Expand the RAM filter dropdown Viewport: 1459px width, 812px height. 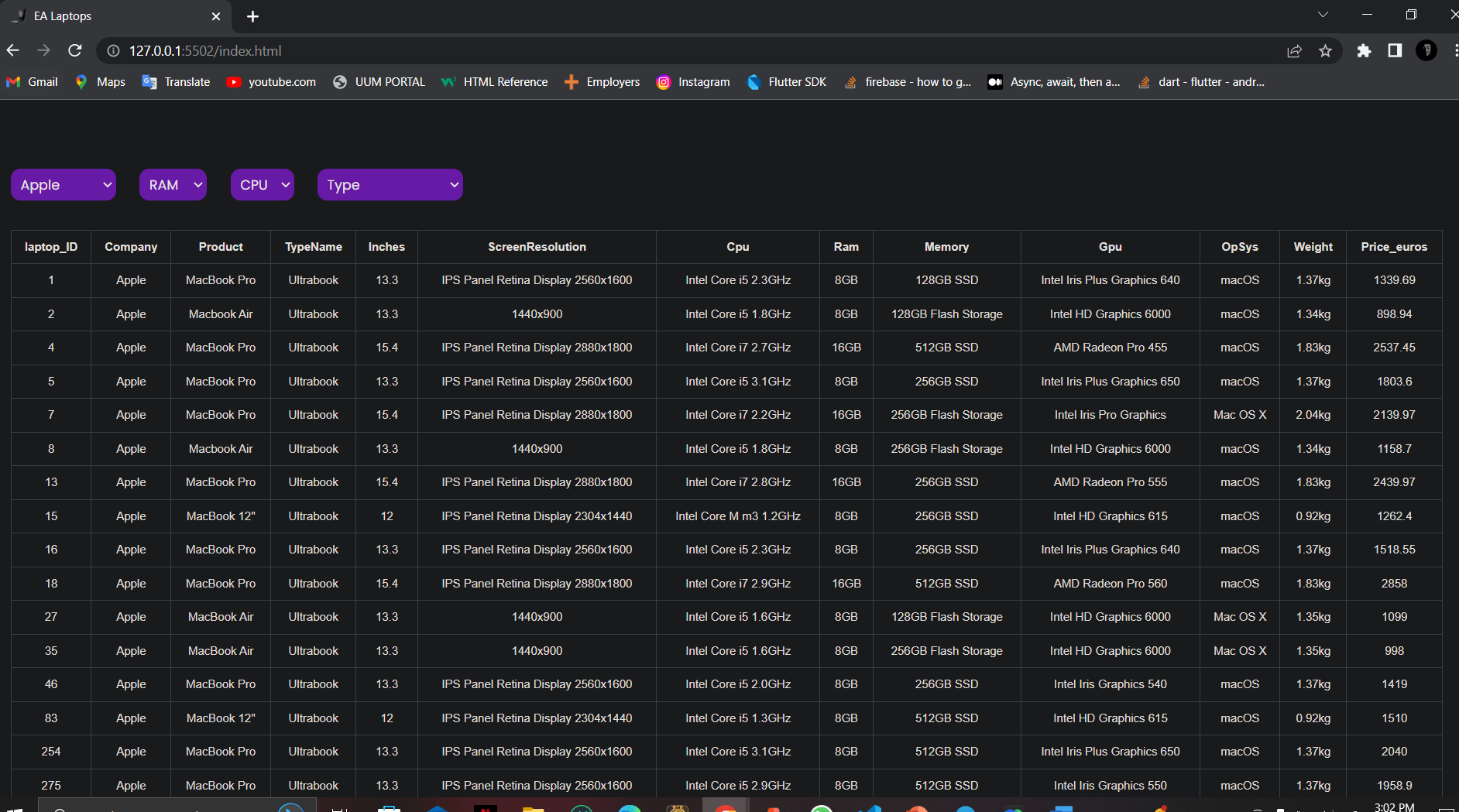coord(172,184)
